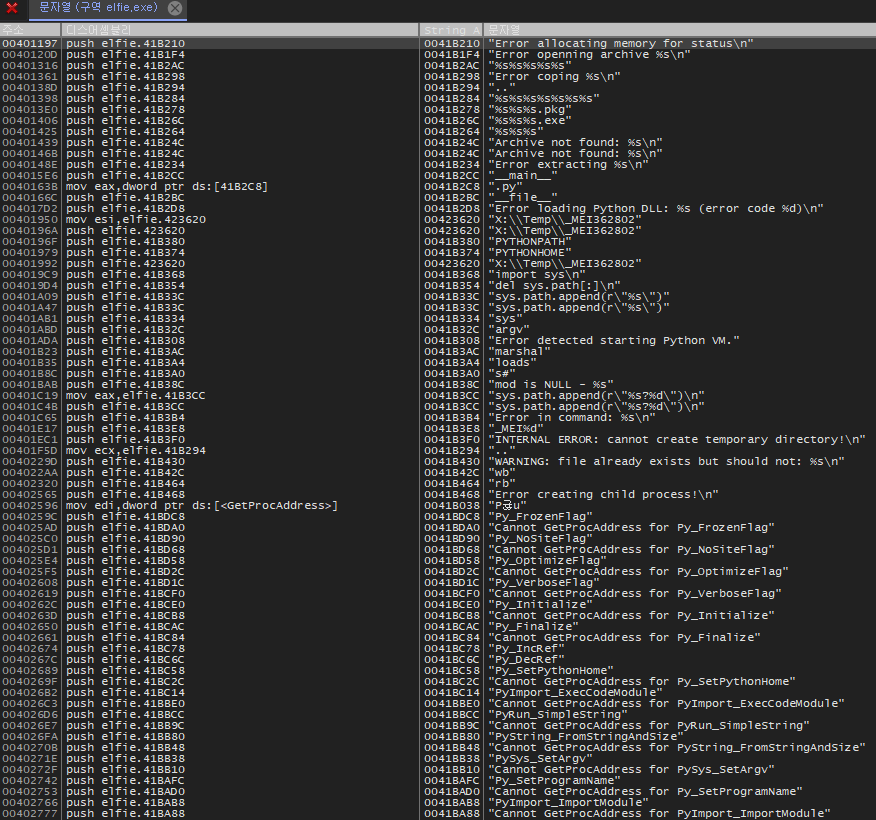This screenshot has height=820, width=876.
Task: Select "INTERNAL ERROR: cannot create temporary directory" string
Action: click(677, 440)
